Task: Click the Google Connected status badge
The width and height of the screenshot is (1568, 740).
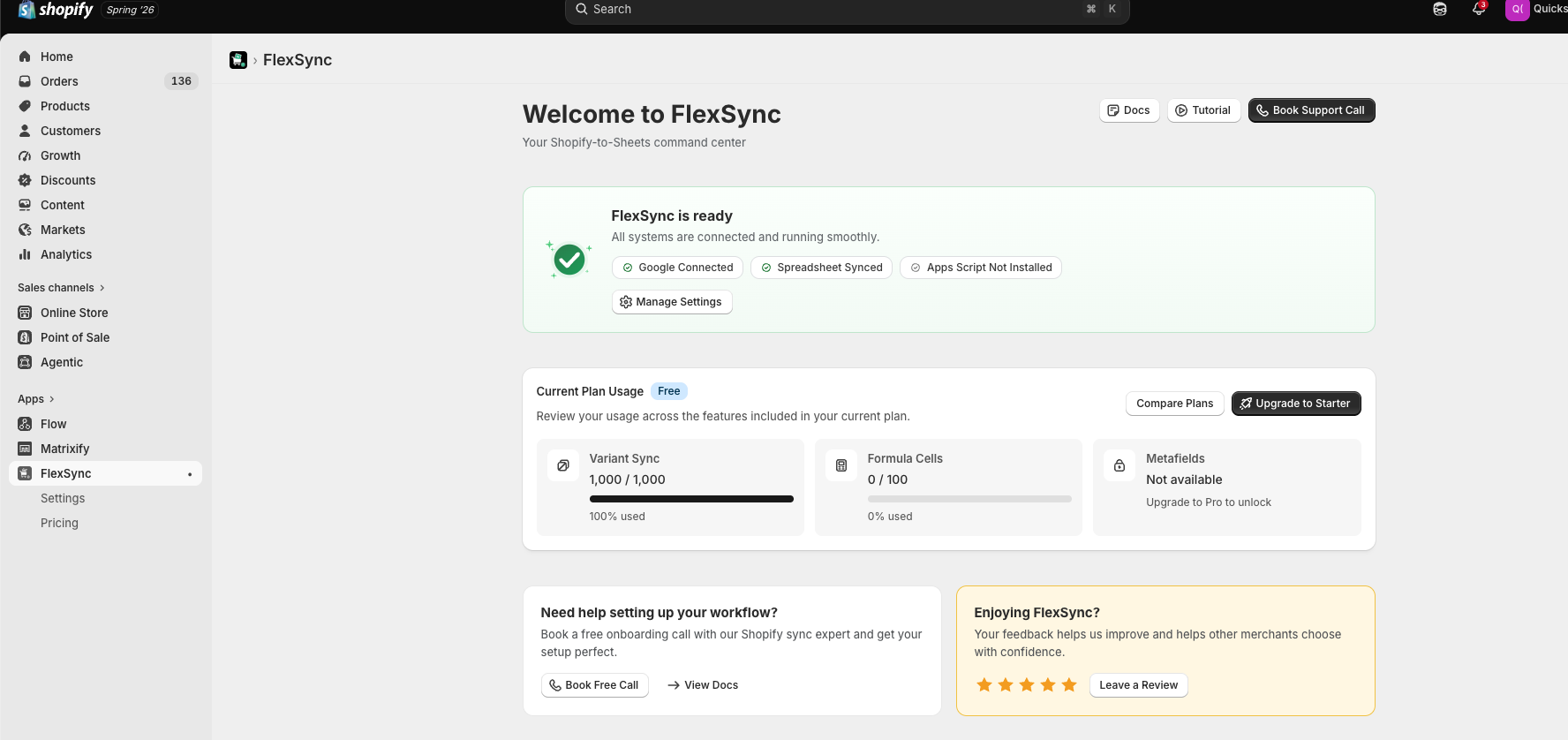Action: coord(677,268)
